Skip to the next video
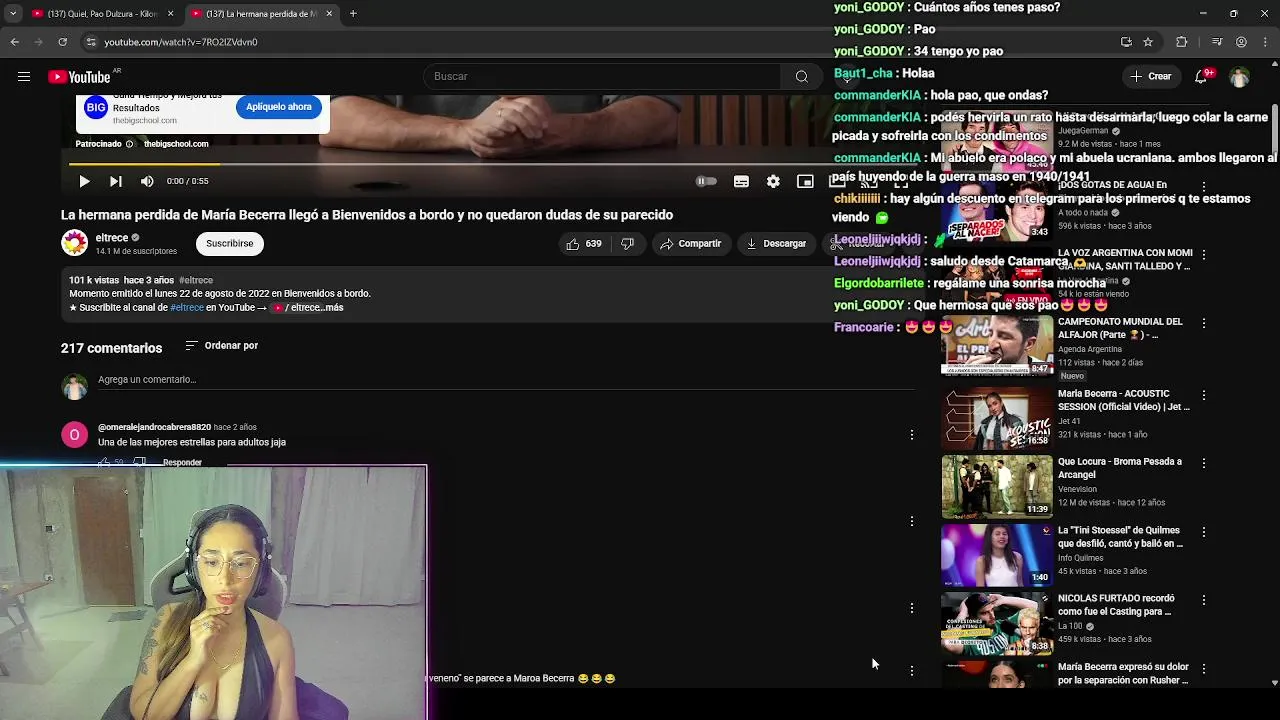This screenshot has width=1280, height=720. click(116, 181)
